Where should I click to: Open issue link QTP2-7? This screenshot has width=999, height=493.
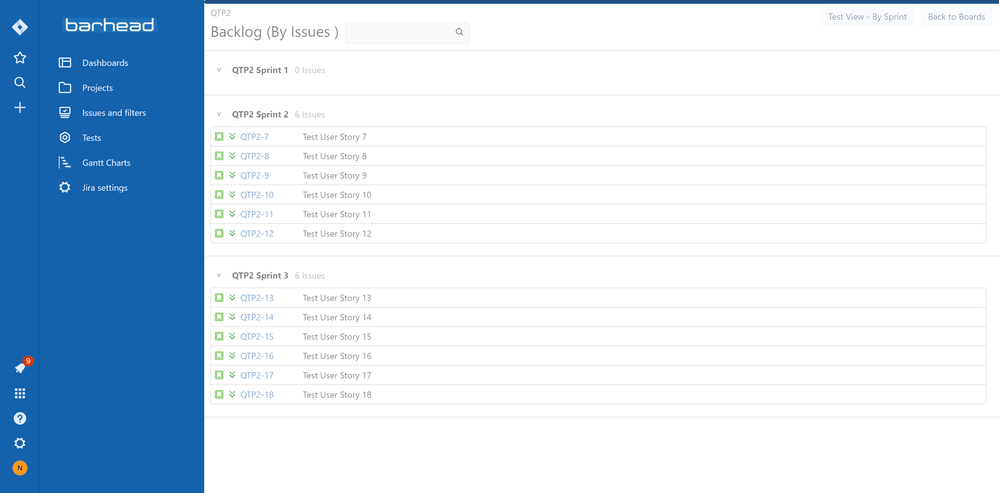[x=254, y=137]
